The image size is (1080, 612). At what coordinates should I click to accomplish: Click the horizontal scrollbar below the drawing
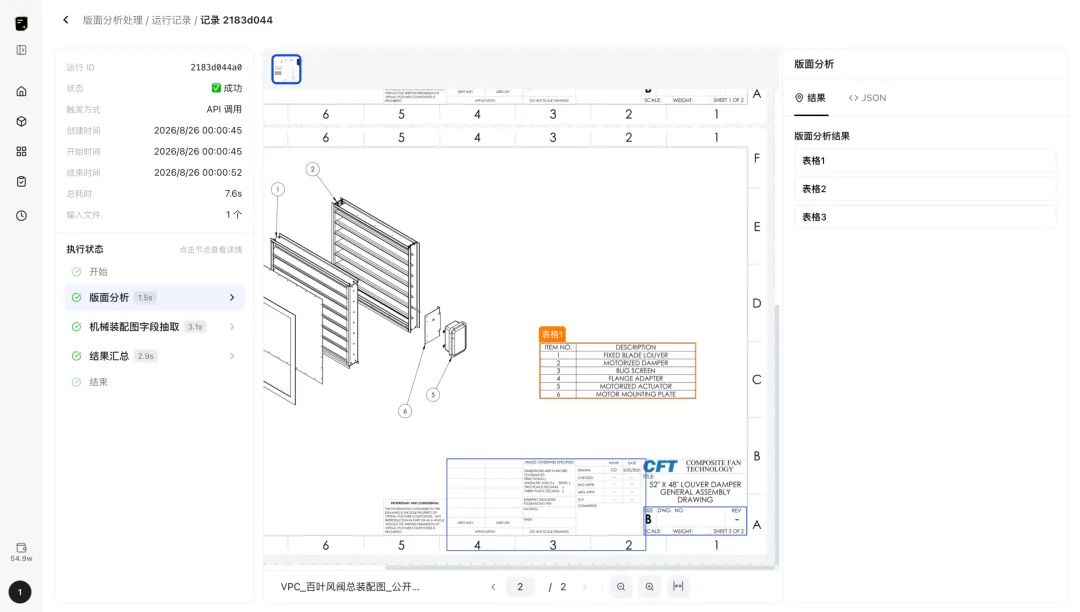[x=579, y=568]
